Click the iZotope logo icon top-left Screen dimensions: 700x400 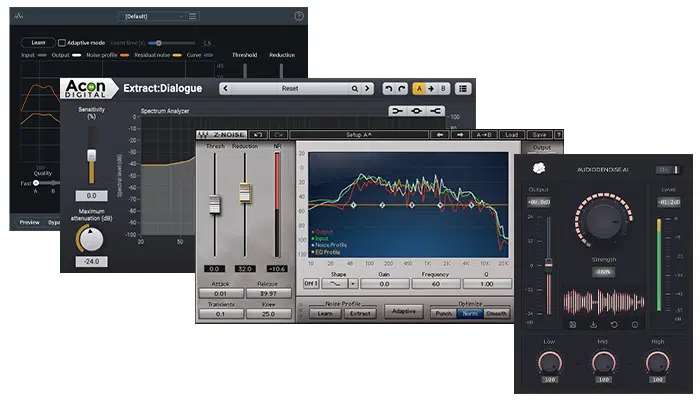(18, 16)
